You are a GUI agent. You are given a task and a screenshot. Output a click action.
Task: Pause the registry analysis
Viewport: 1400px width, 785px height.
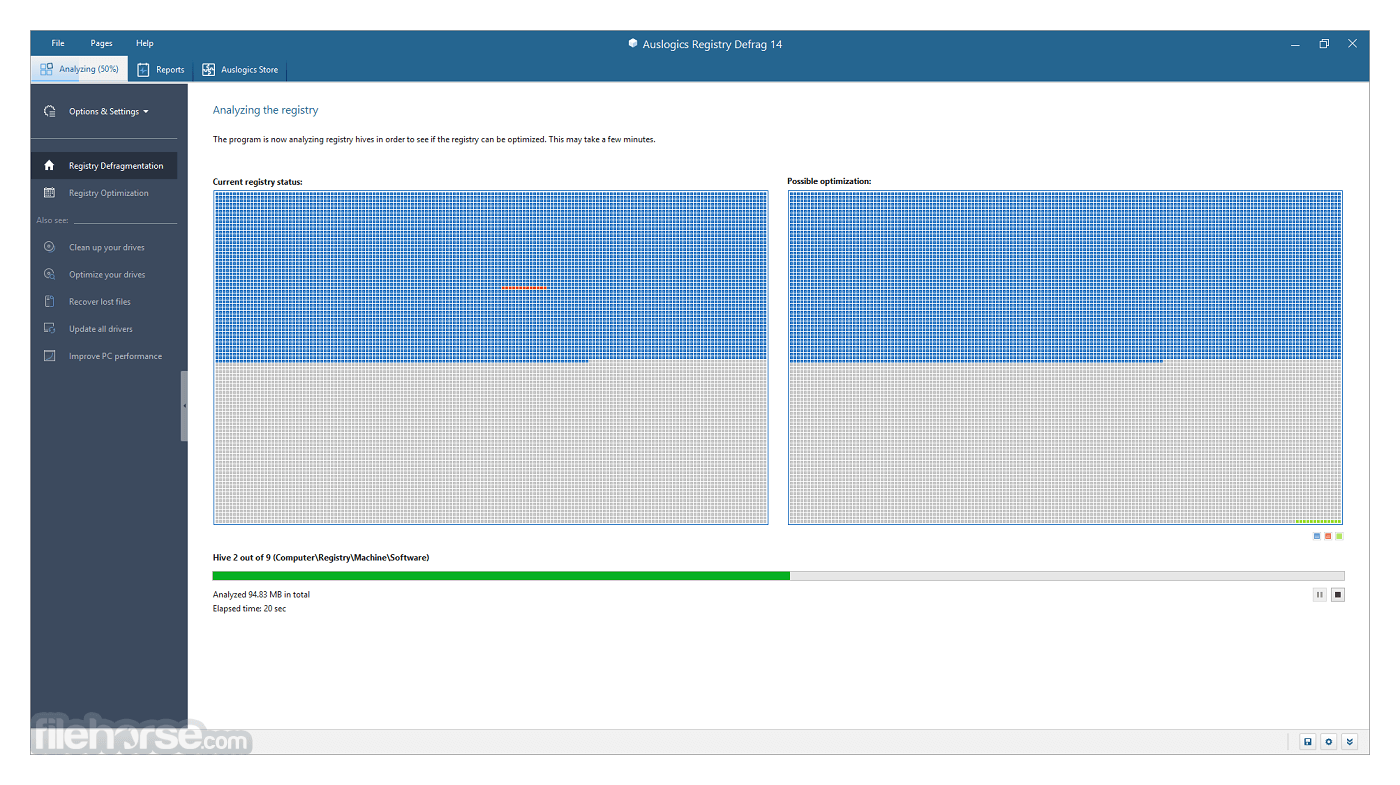coord(1320,594)
